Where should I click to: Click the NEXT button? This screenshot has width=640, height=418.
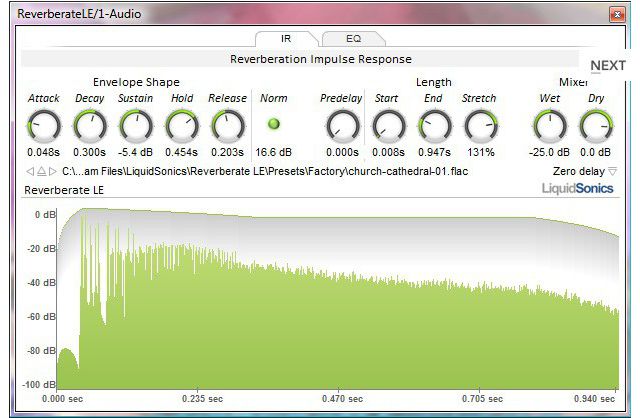[x=608, y=65]
